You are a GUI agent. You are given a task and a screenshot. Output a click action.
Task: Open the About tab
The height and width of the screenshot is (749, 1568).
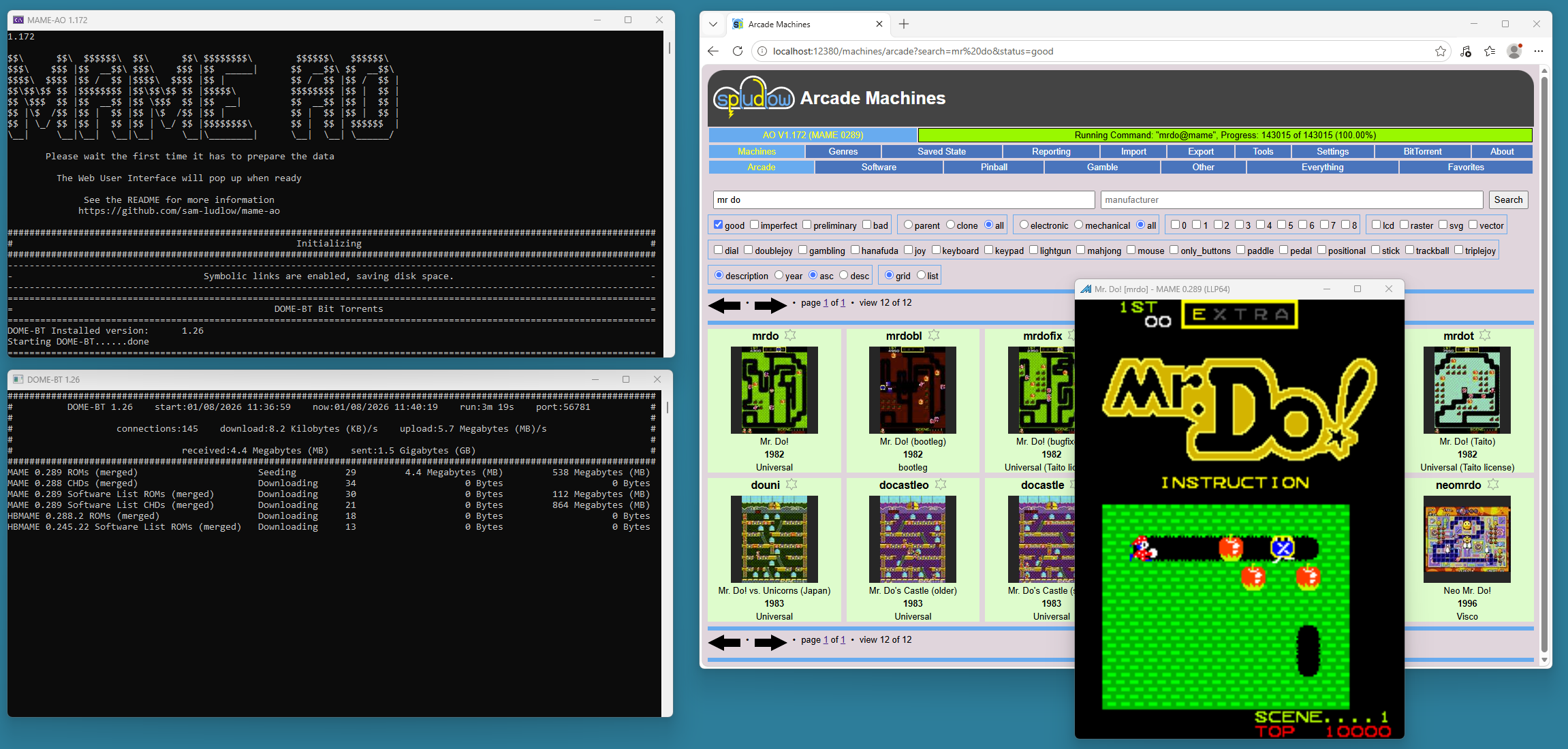coord(1502,152)
